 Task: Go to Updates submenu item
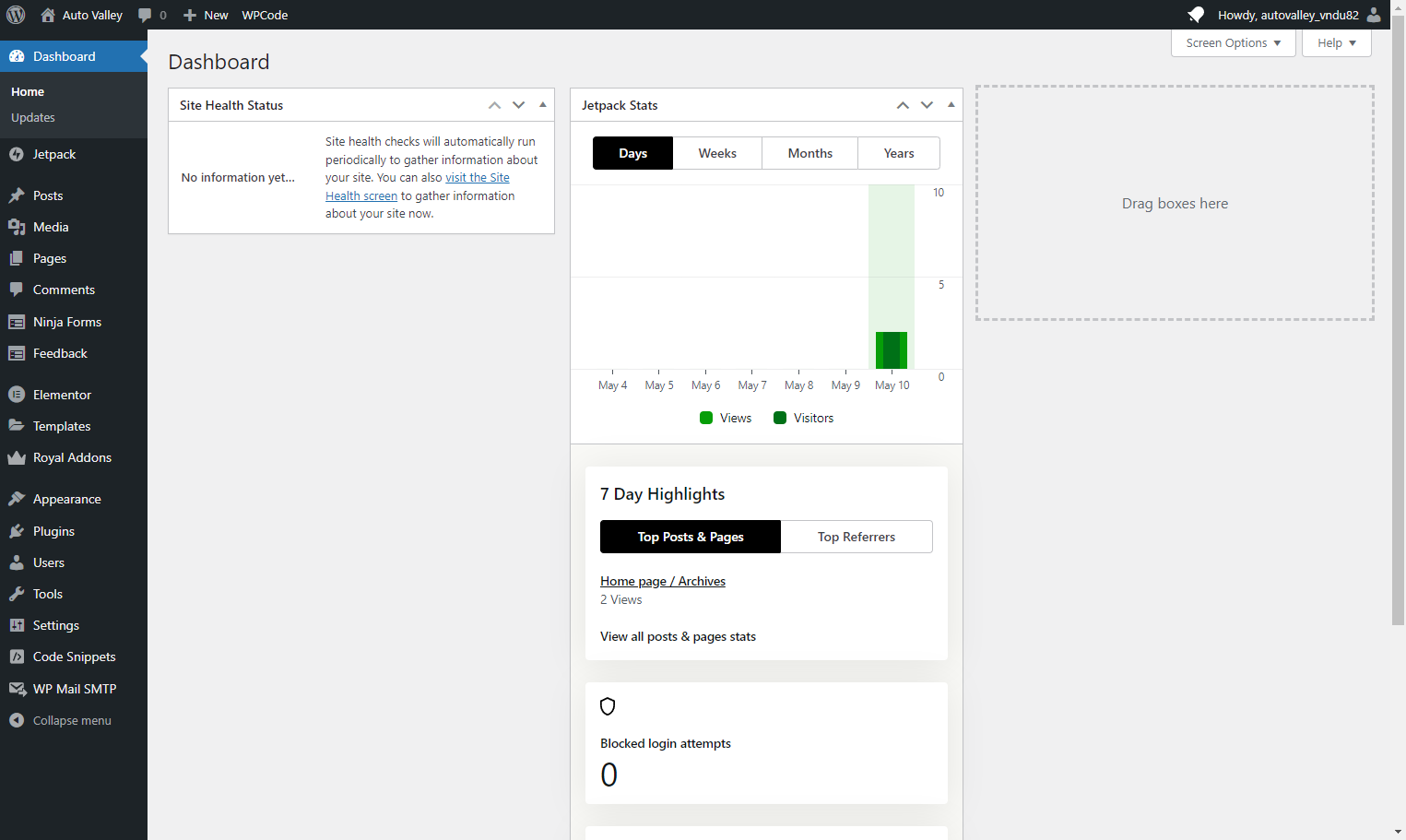[33, 117]
